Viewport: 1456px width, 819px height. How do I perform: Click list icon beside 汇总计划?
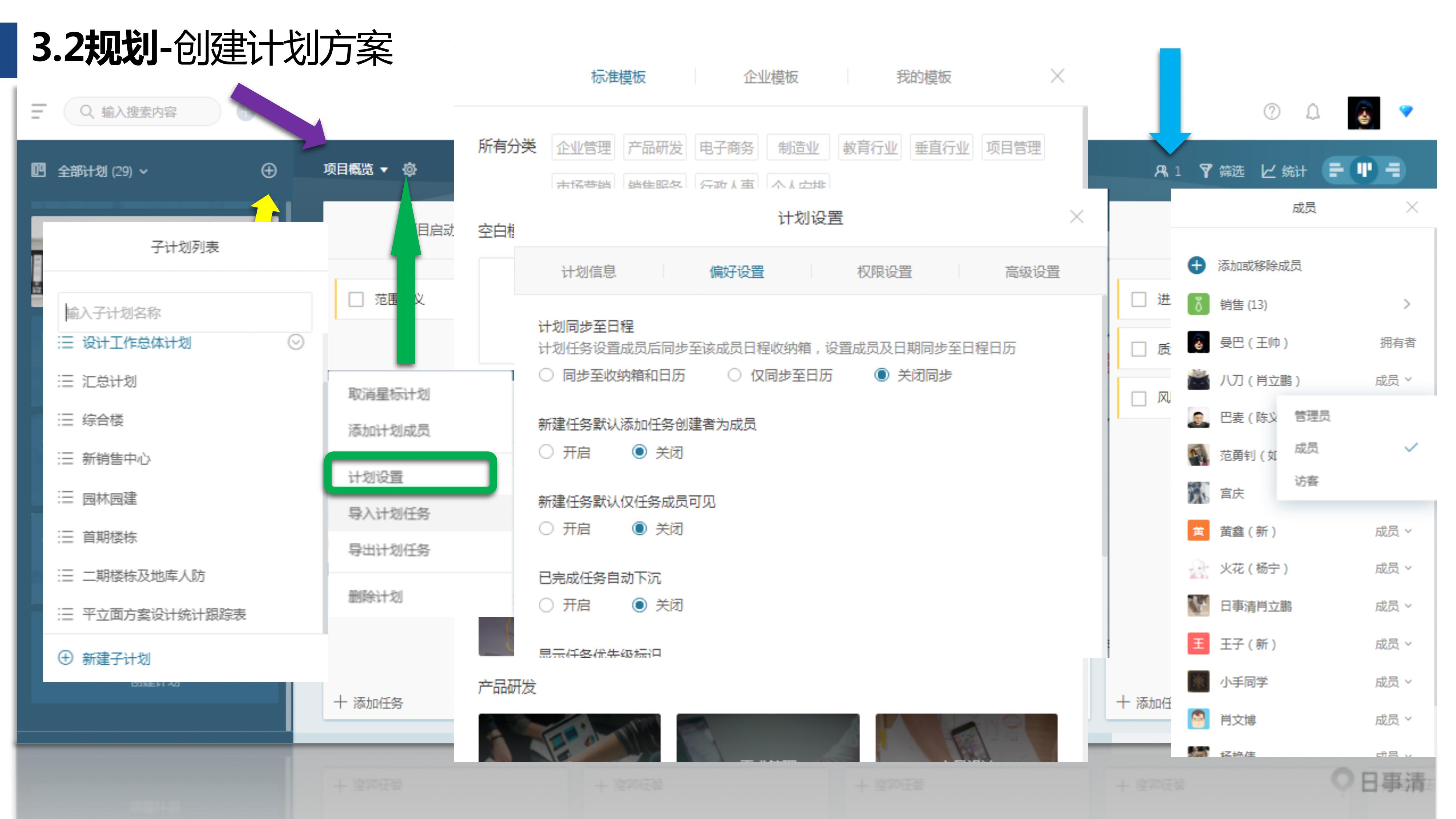pyautogui.click(x=66, y=381)
